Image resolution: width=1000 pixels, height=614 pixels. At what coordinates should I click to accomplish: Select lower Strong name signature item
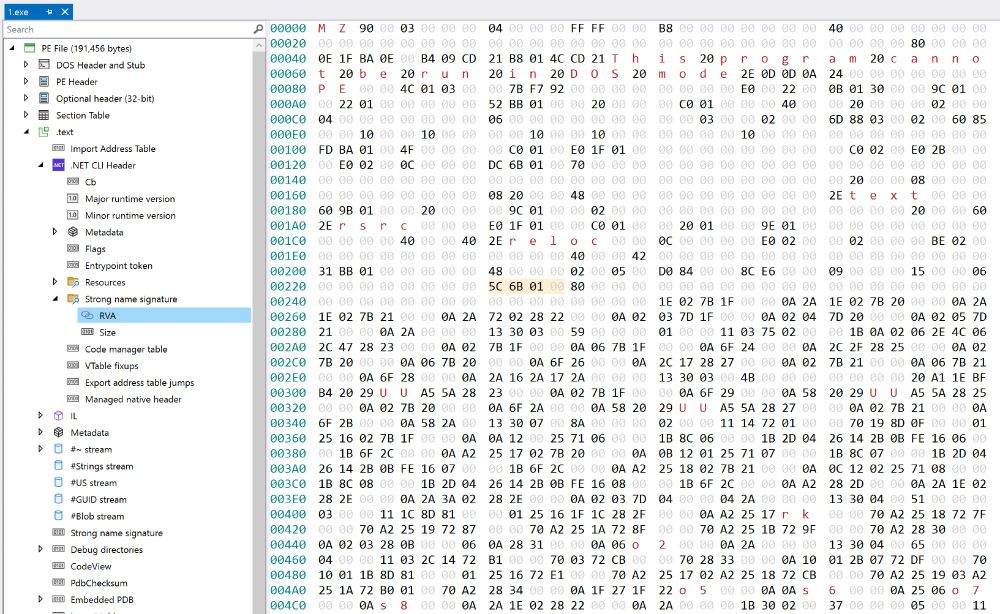(x=117, y=532)
